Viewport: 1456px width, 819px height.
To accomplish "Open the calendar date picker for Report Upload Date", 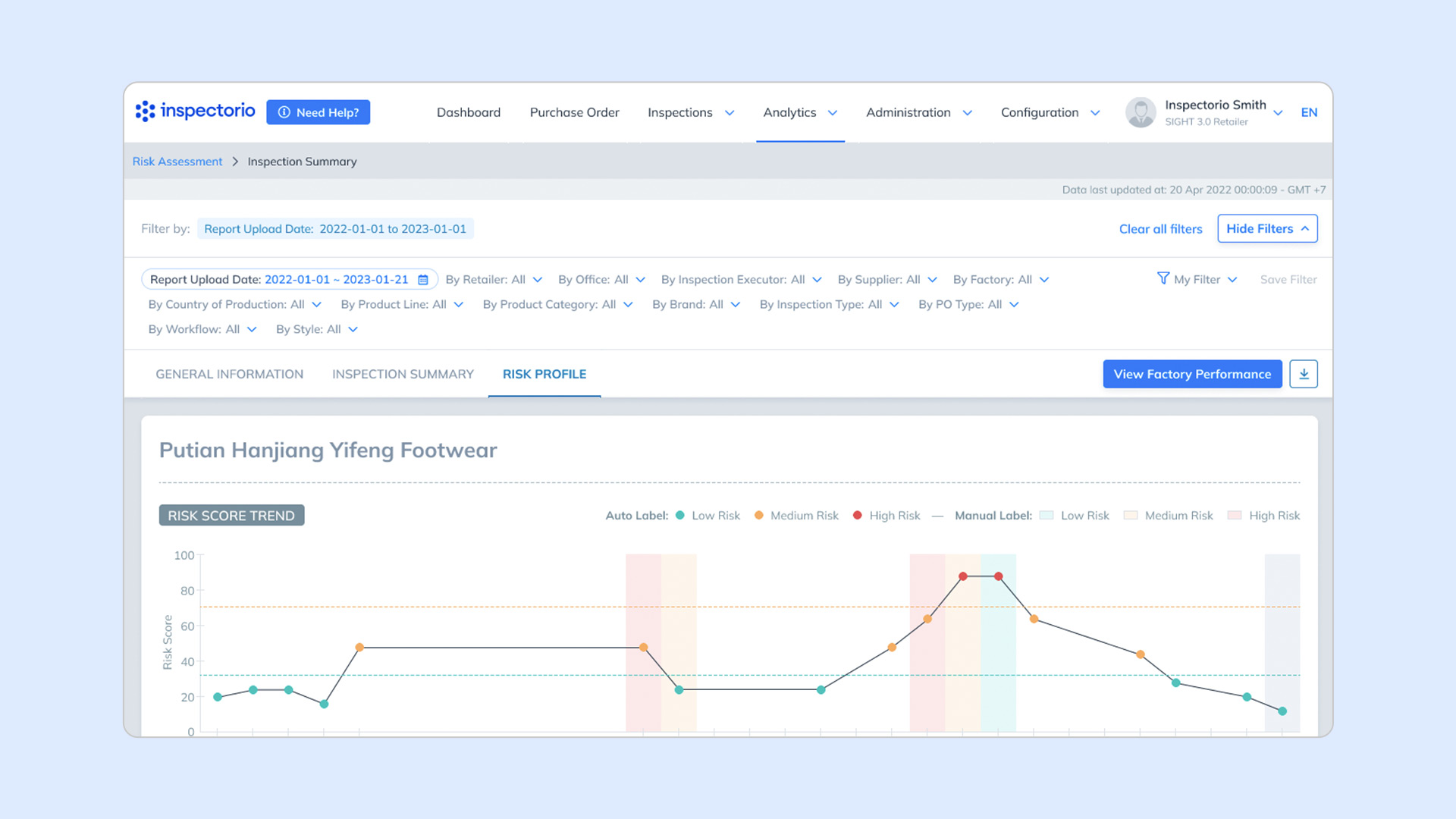I will pos(422,279).
